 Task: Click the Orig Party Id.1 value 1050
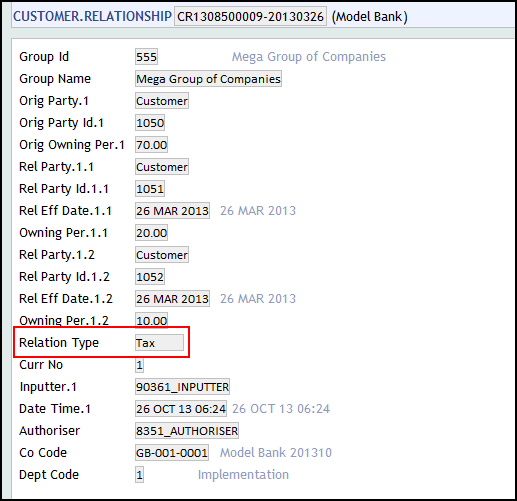click(150, 123)
